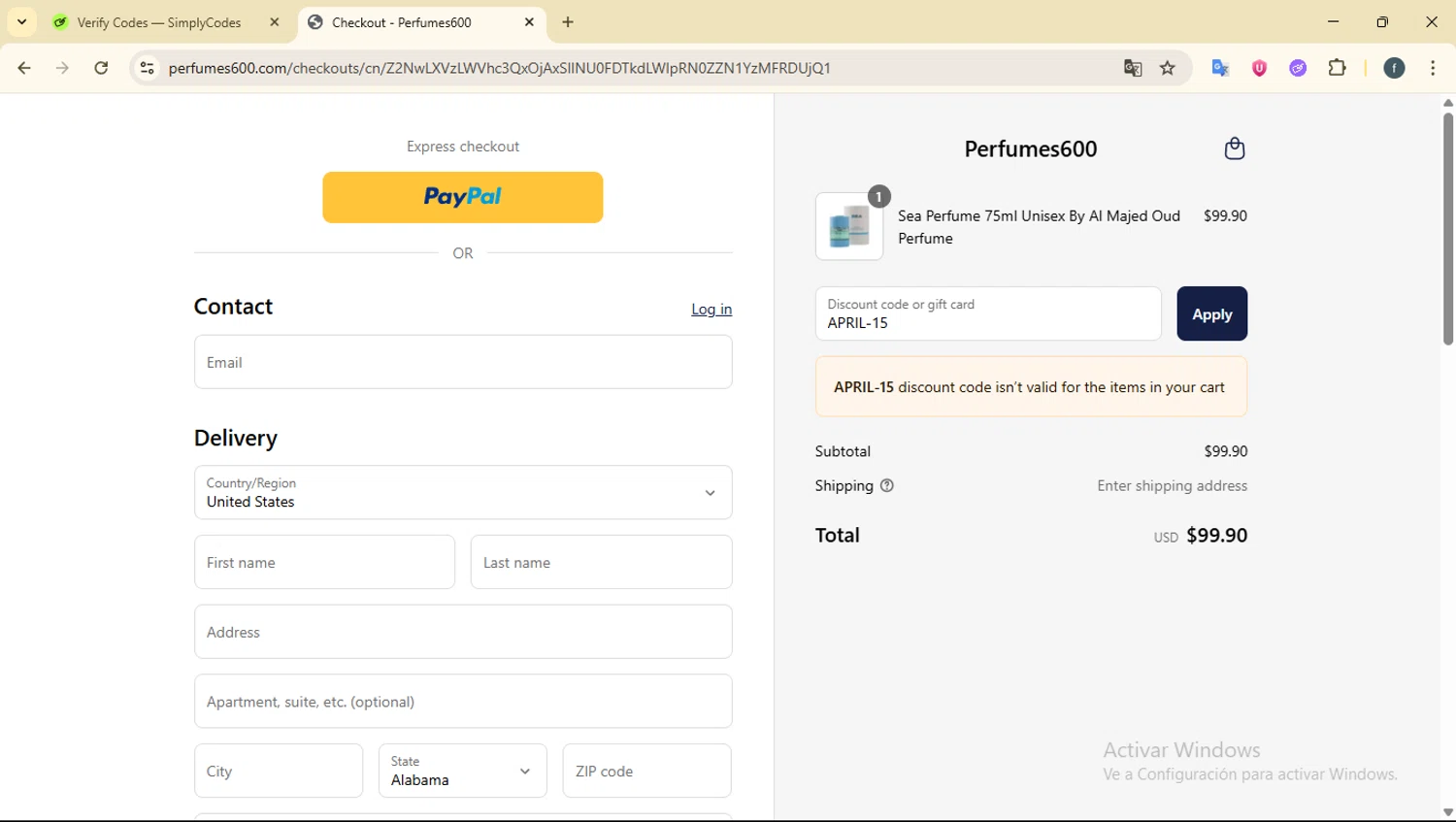Go back using the browser back arrow
The height and width of the screenshot is (822, 1456).
(24, 68)
